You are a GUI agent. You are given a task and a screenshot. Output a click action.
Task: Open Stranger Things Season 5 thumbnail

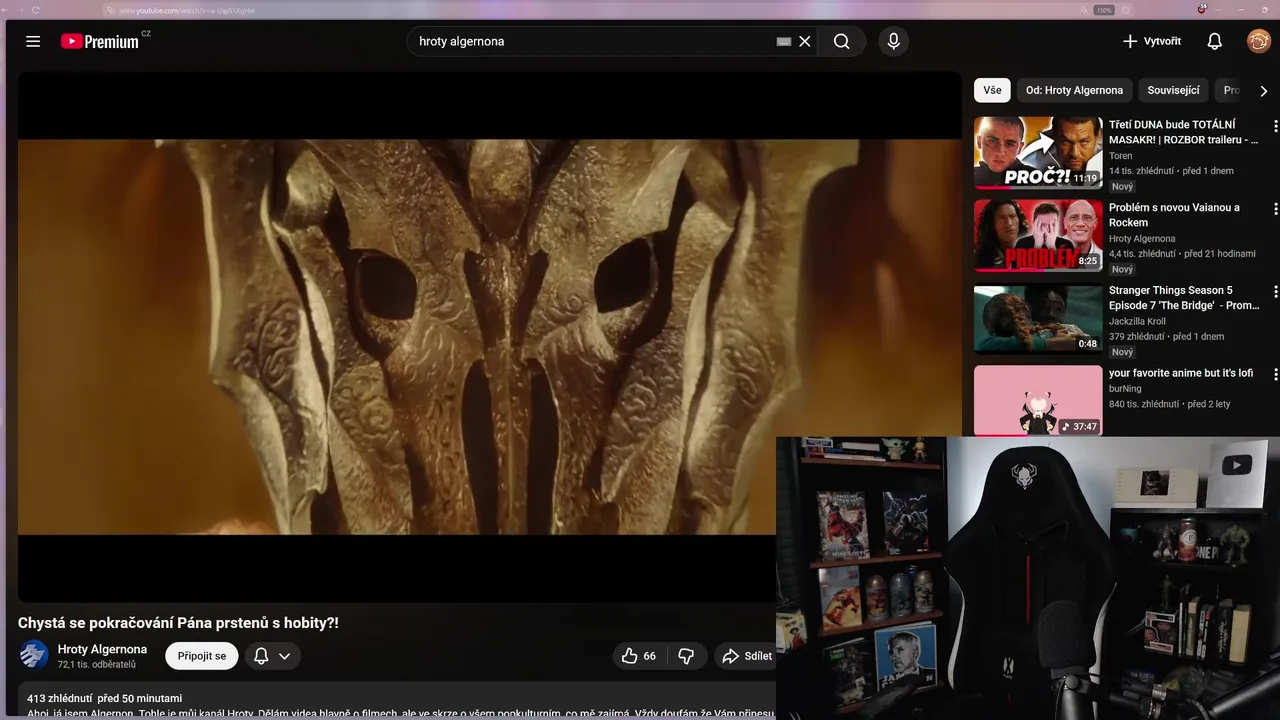1038,319
